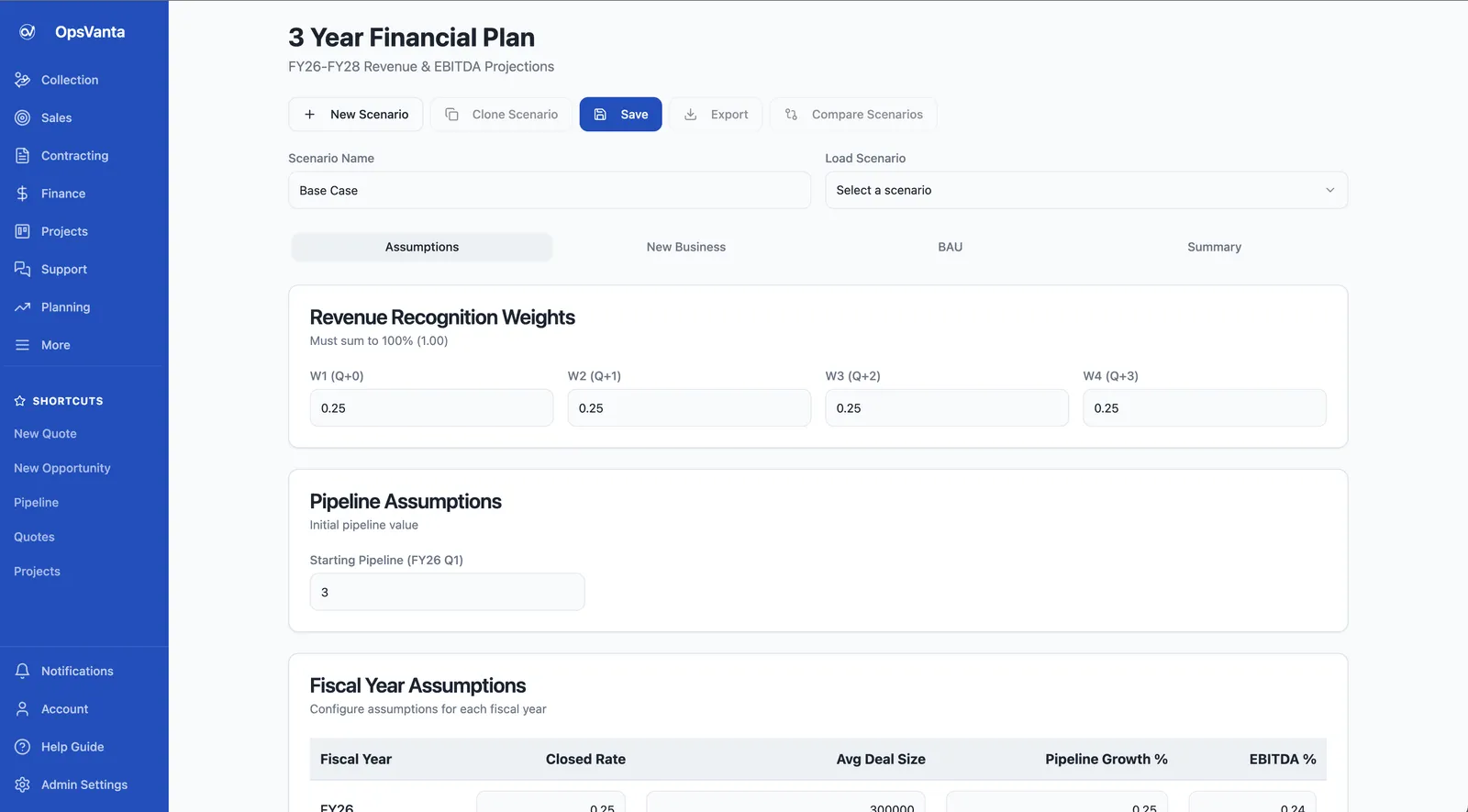Click the Clone Scenario button label

(515, 115)
